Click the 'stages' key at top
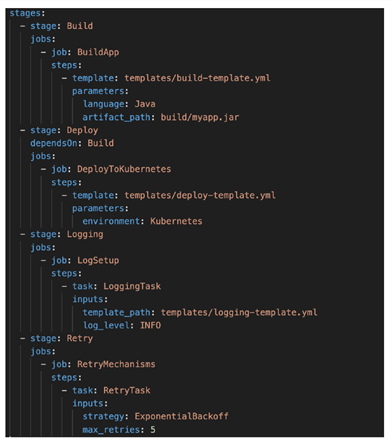This screenshot has height=448, width=392. pyautogui.click(x=25, y=13)
